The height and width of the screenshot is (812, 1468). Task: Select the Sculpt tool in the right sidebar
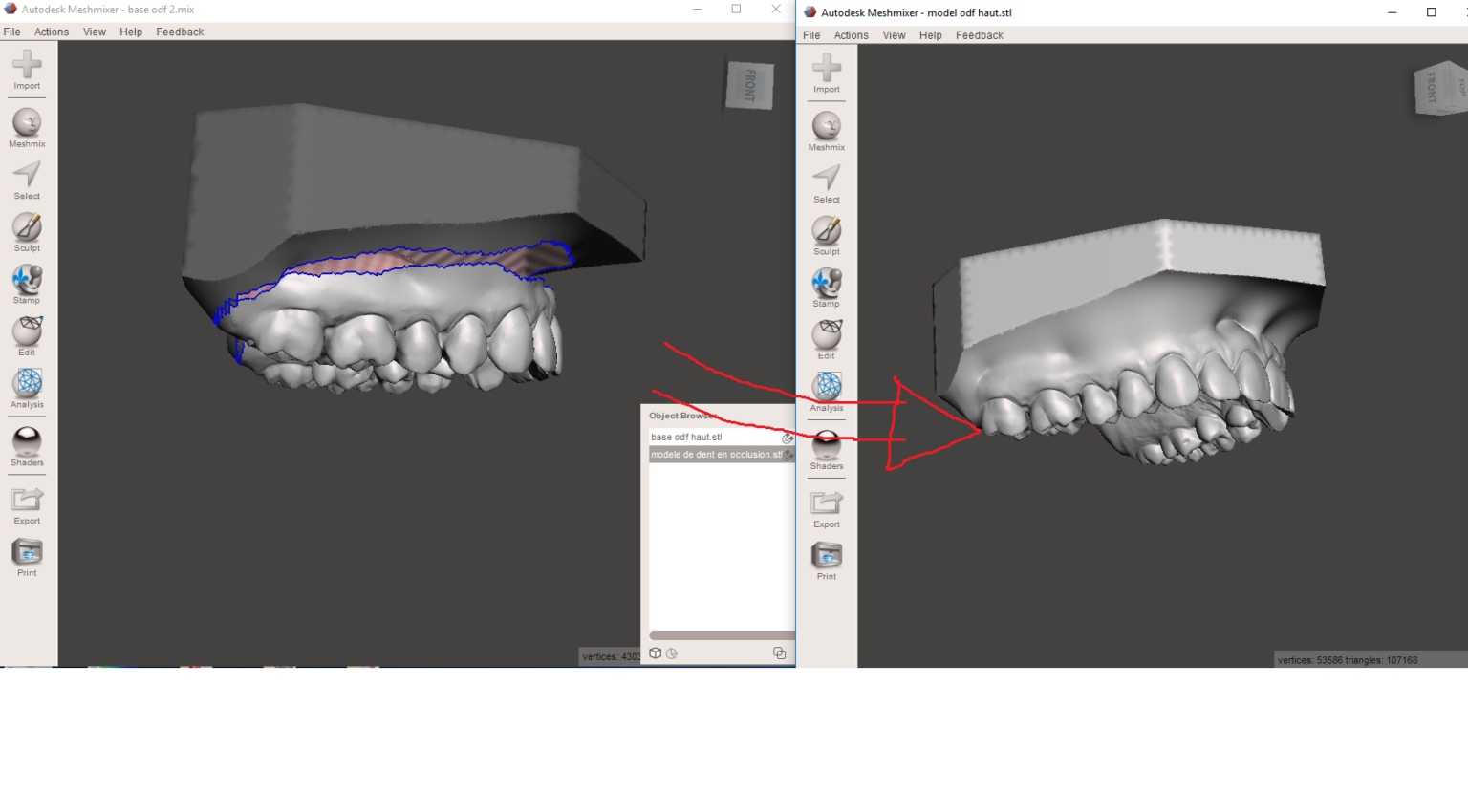(x=825, y=233)
